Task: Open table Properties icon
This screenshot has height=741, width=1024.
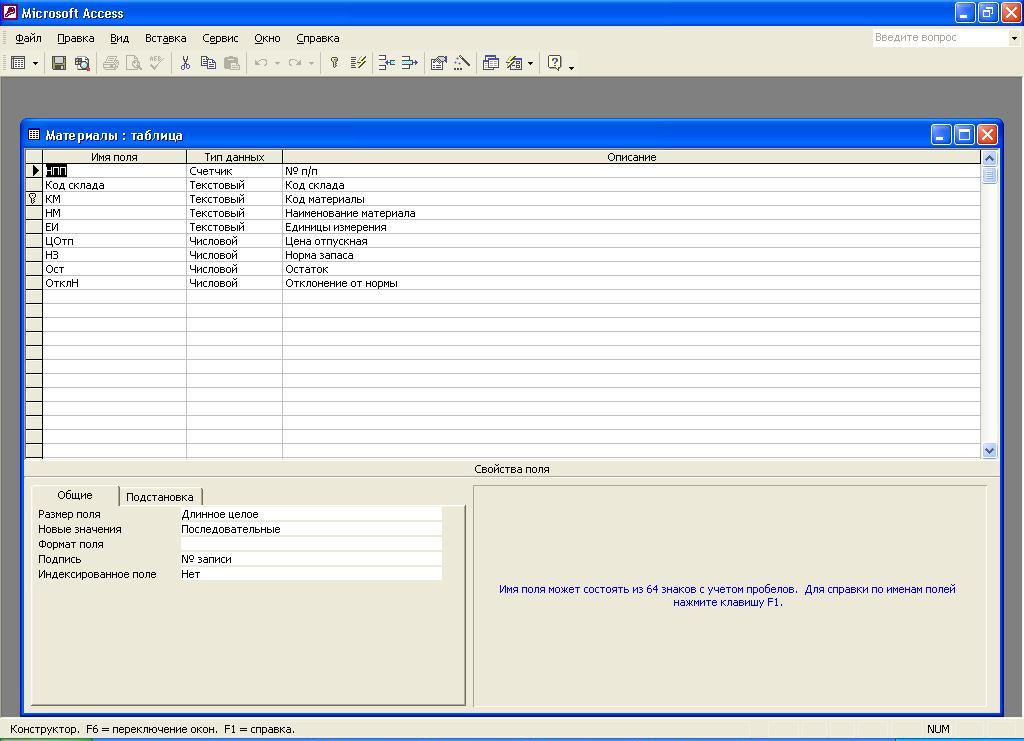Action: click(438, 63)
